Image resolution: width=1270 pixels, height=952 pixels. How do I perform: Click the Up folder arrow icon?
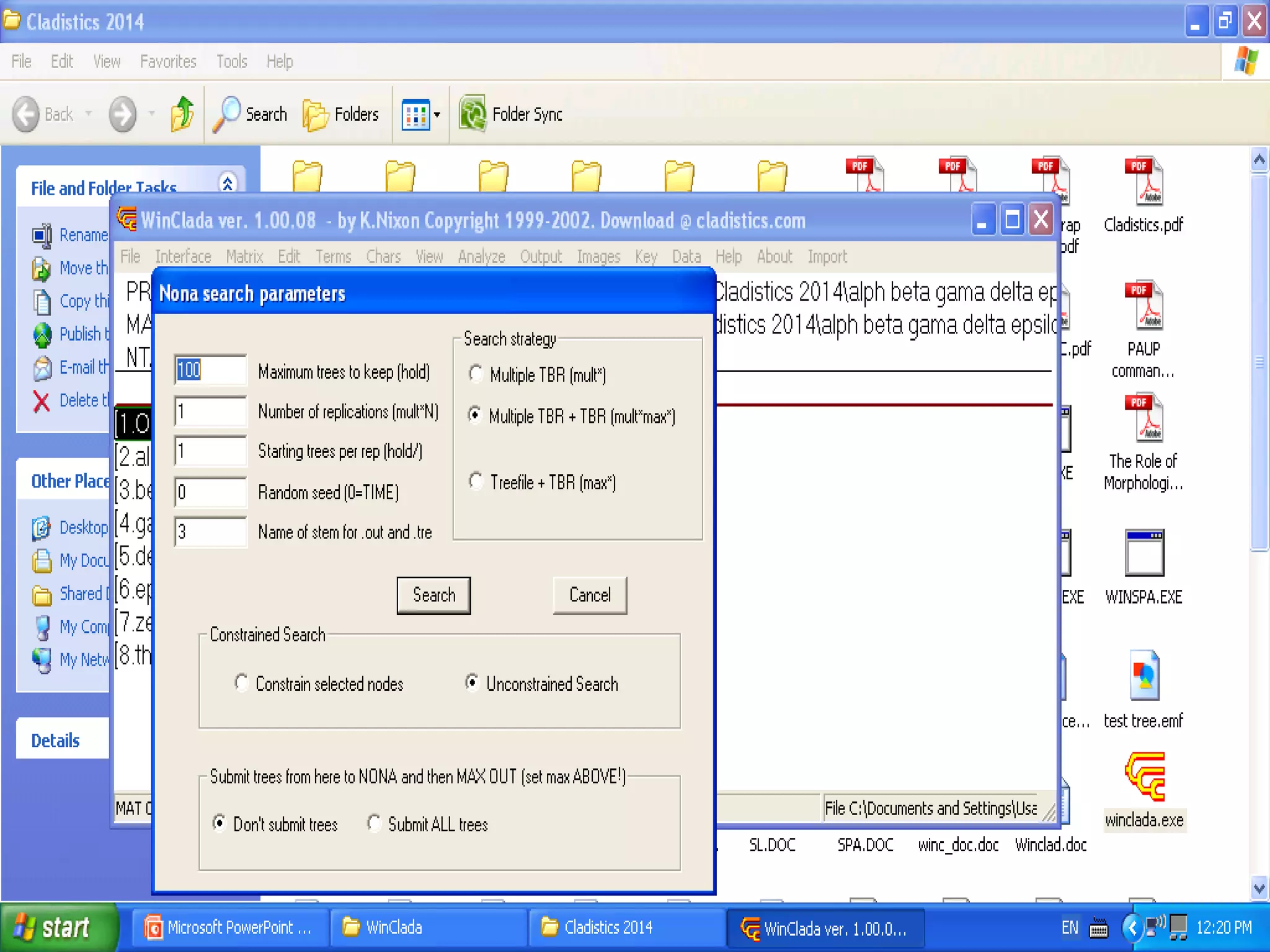pos(182,114)
